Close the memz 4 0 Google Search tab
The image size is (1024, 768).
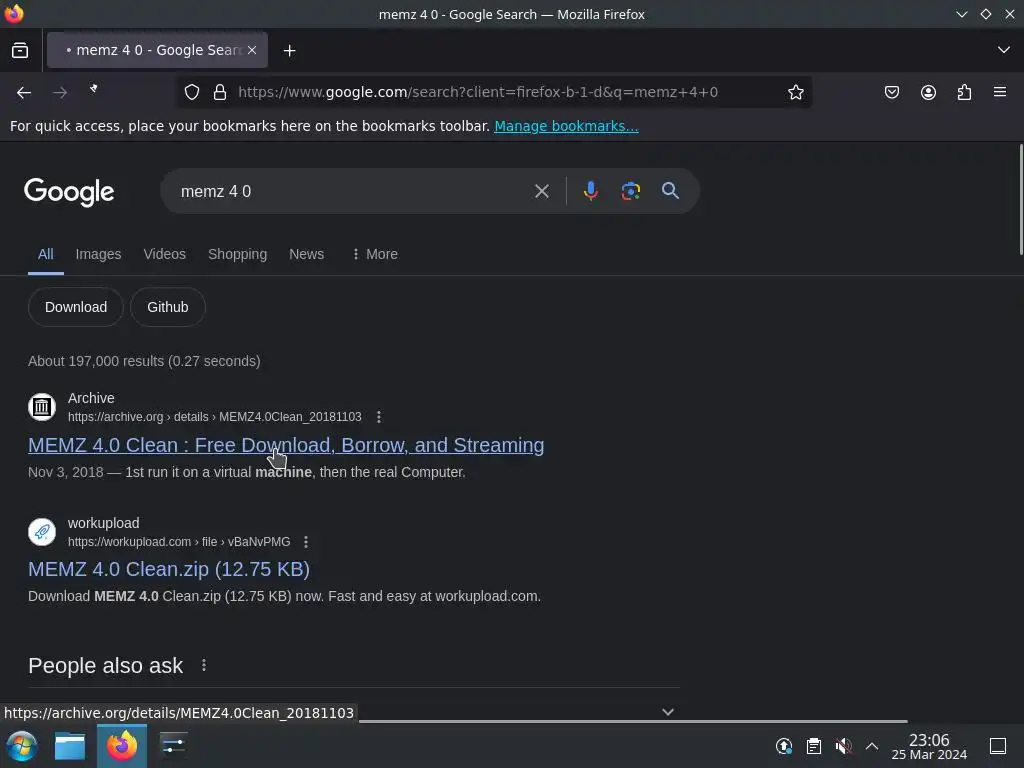click(x=252, y=50)
